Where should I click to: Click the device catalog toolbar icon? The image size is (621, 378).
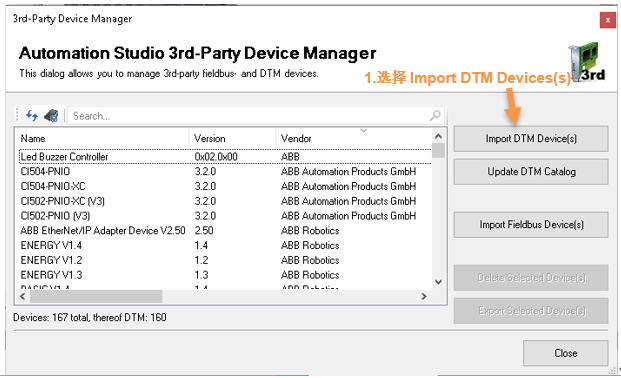51,115
